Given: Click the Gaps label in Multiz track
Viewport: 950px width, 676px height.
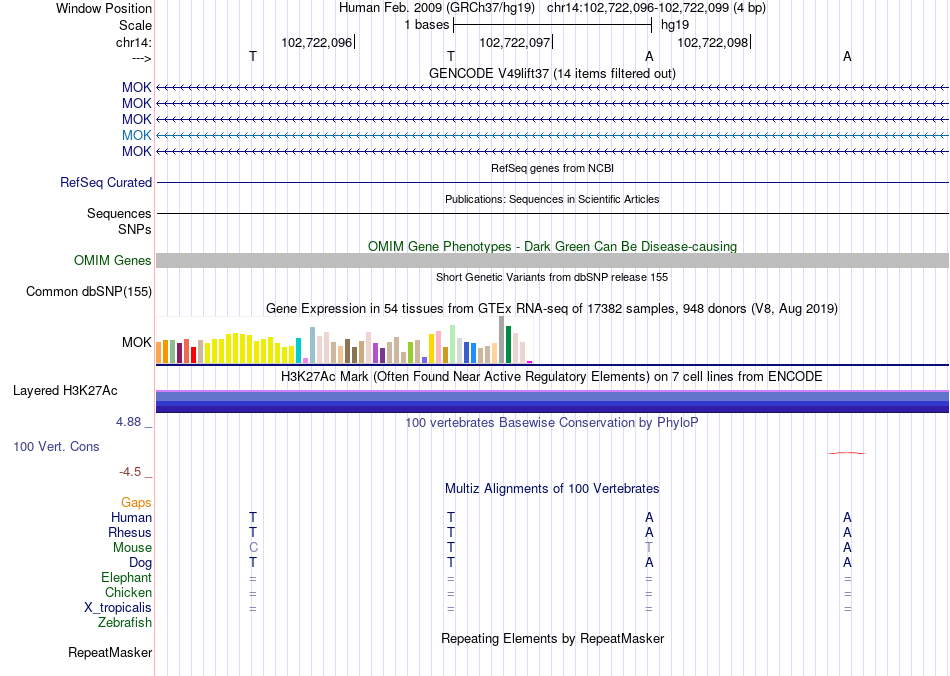Looking at the screenshot, I should point(136,502).
